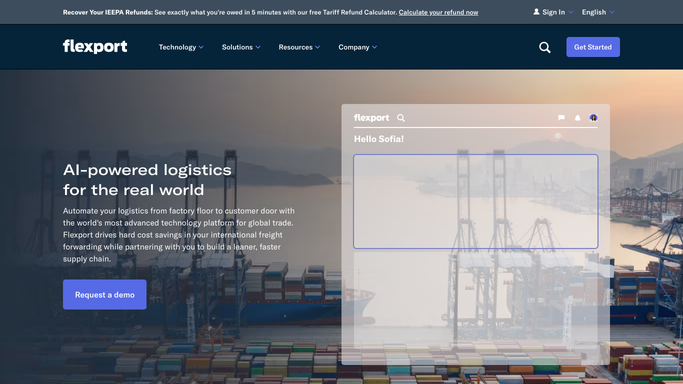The width and height of the screenshot is (683, 384).
Task: Click Sofia's avatar in the preview panel
Action: pos(593,118)
